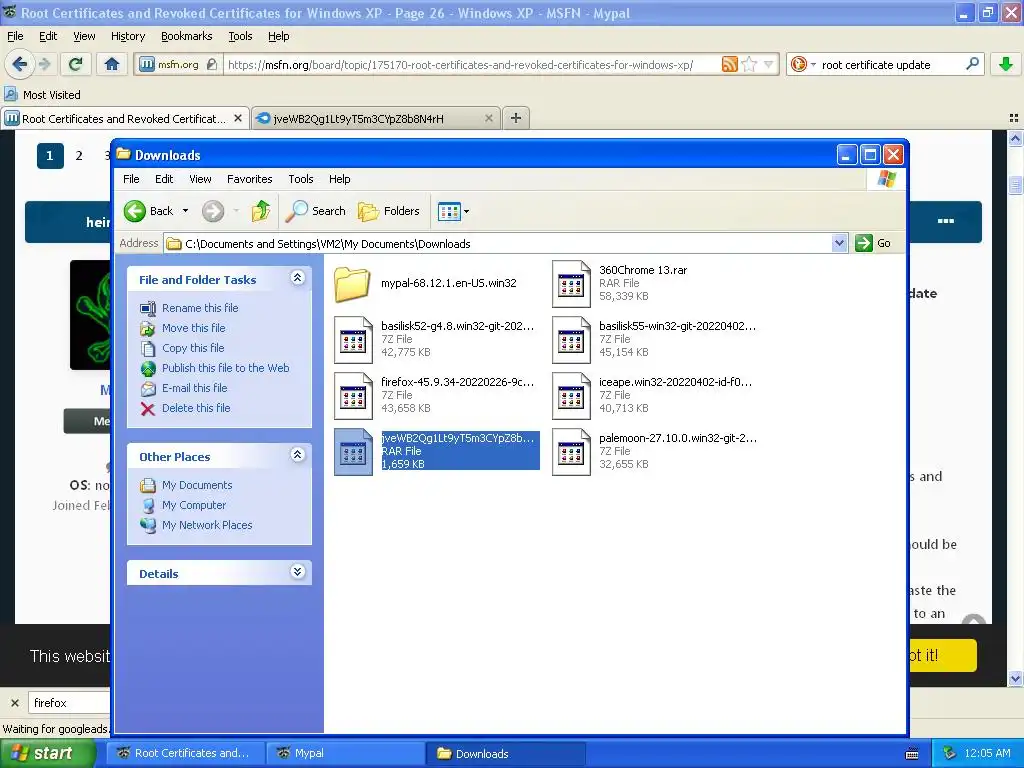Image resolution: width=1024 pixels, height=768 pixels.
Task: Open the Help menu in Mypal browser
Action: (278, 36)
